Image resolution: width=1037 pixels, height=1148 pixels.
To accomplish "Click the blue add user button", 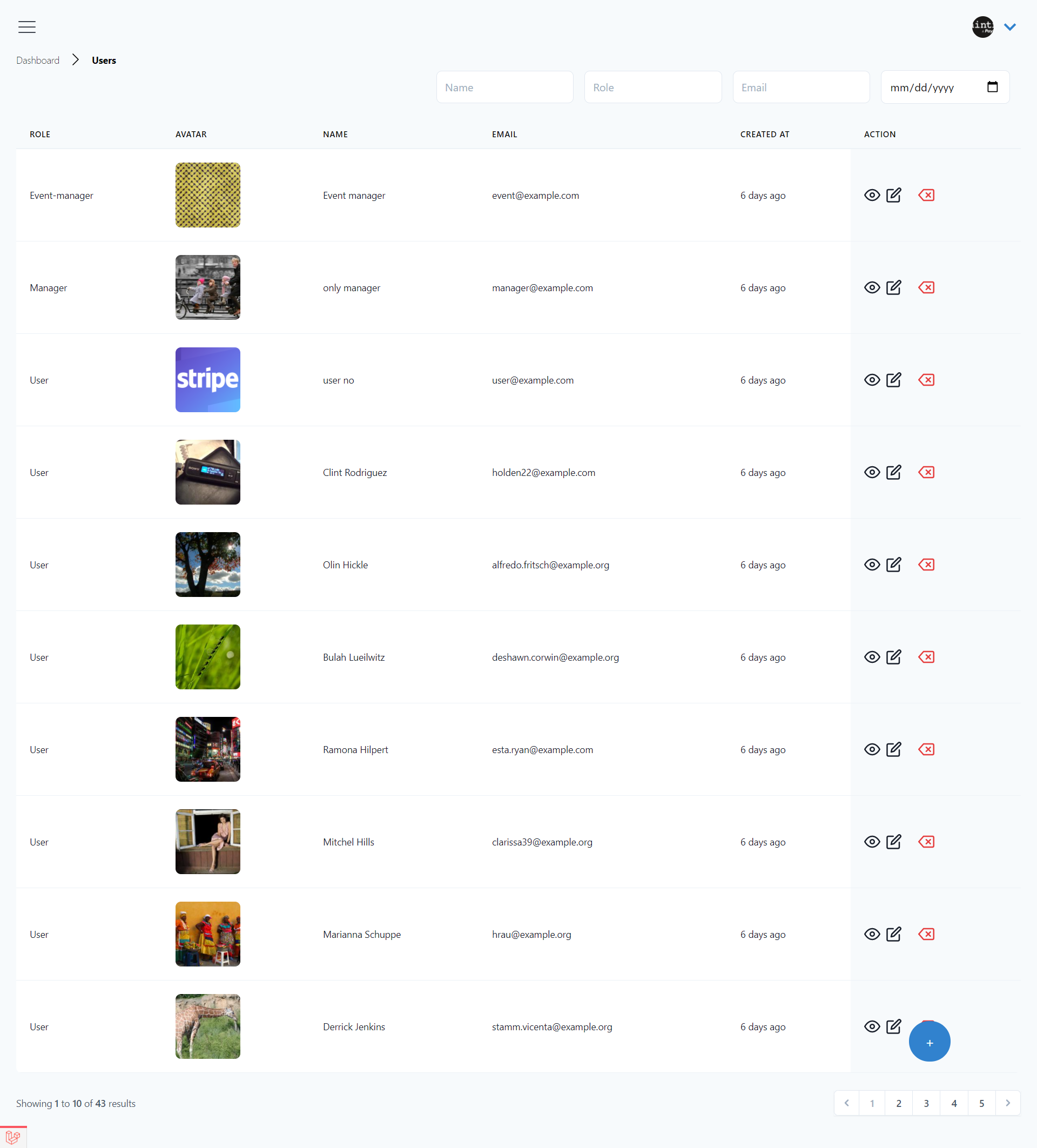I will coord(929,1042).
